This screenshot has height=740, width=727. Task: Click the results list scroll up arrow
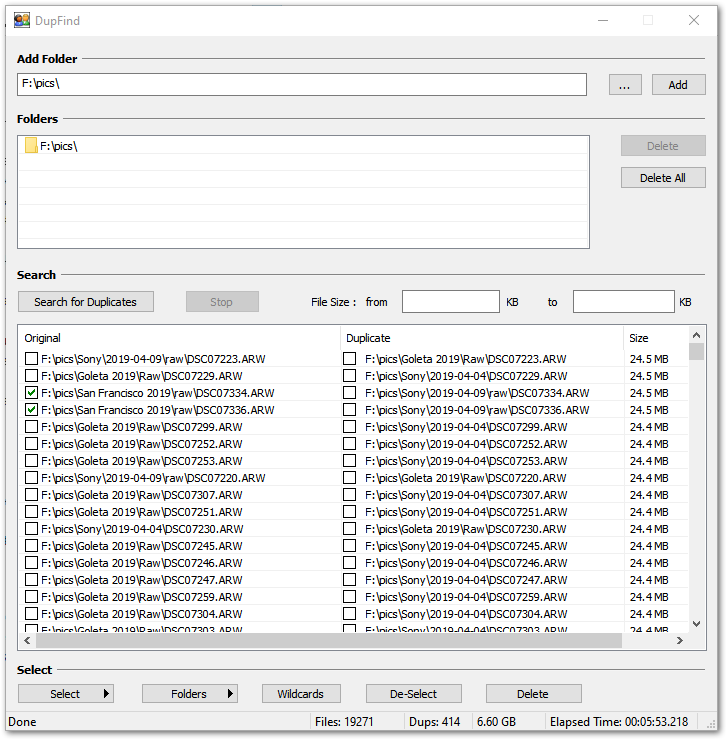696,335
